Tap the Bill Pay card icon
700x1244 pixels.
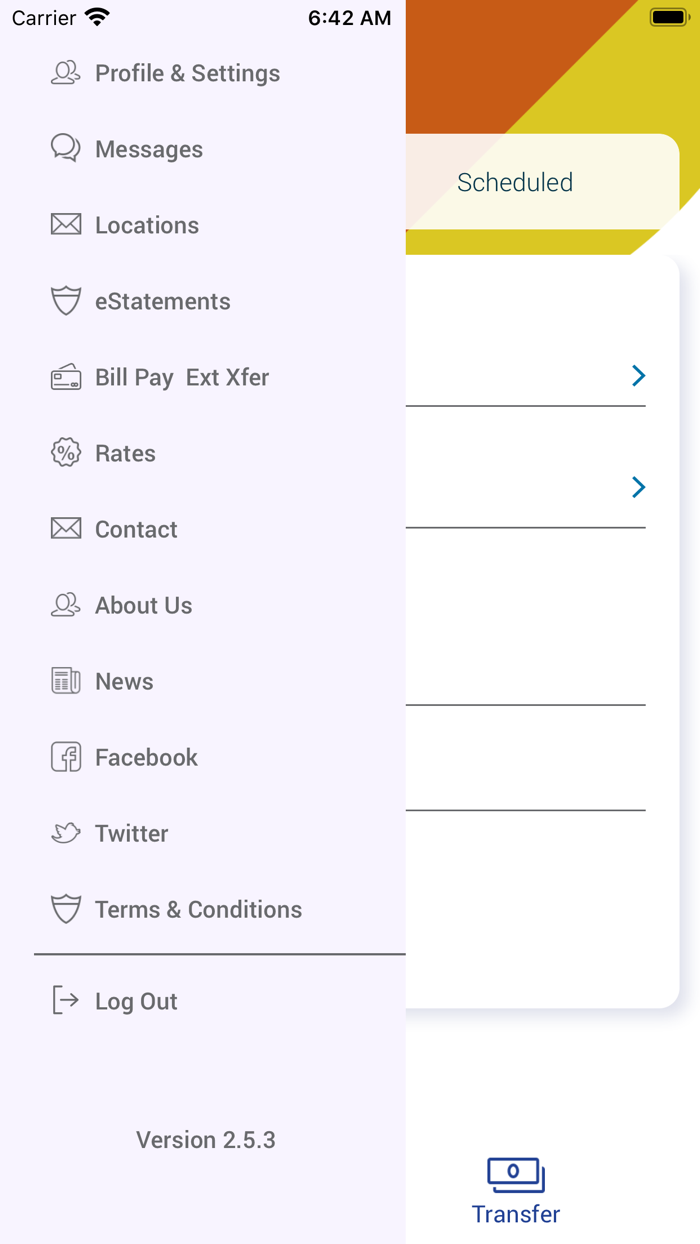pos(66,378)
